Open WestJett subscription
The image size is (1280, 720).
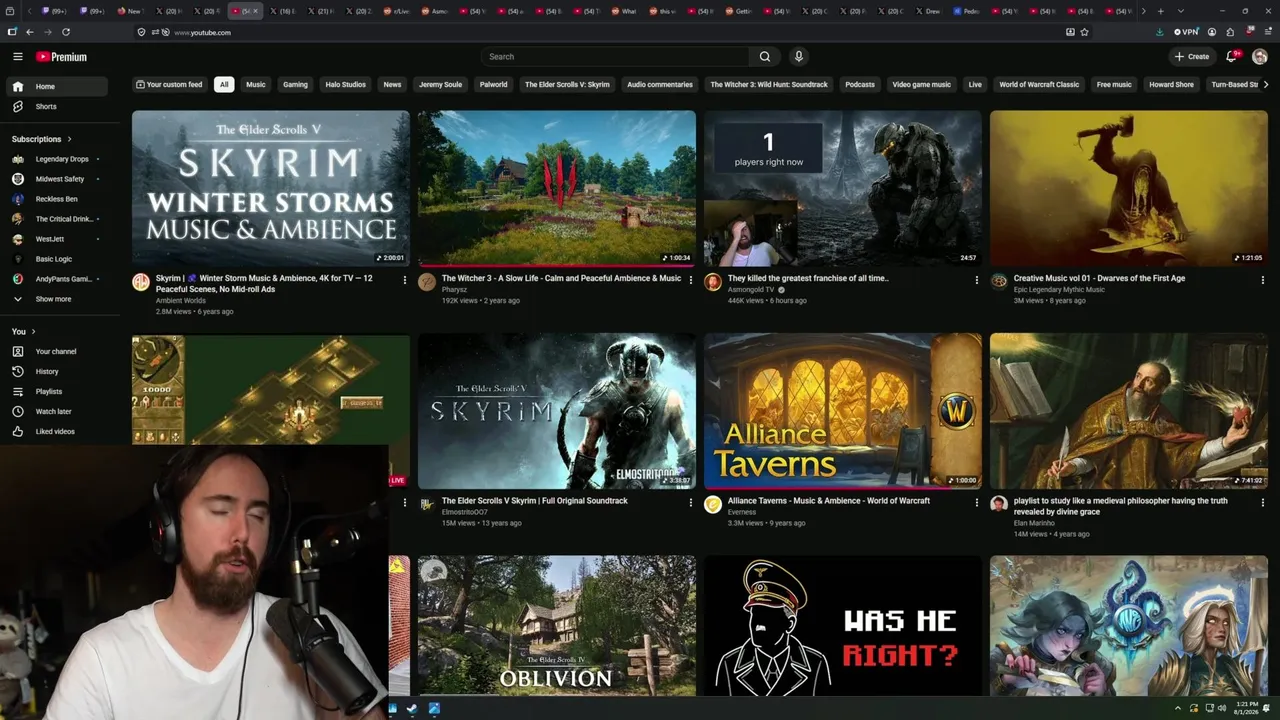(58, 239)
